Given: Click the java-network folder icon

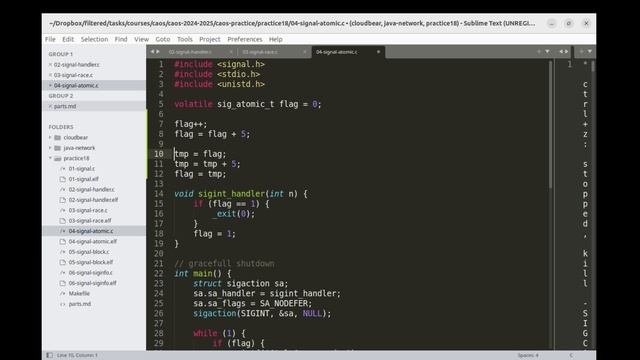Looking at the screenshot, I should point(58,148).
